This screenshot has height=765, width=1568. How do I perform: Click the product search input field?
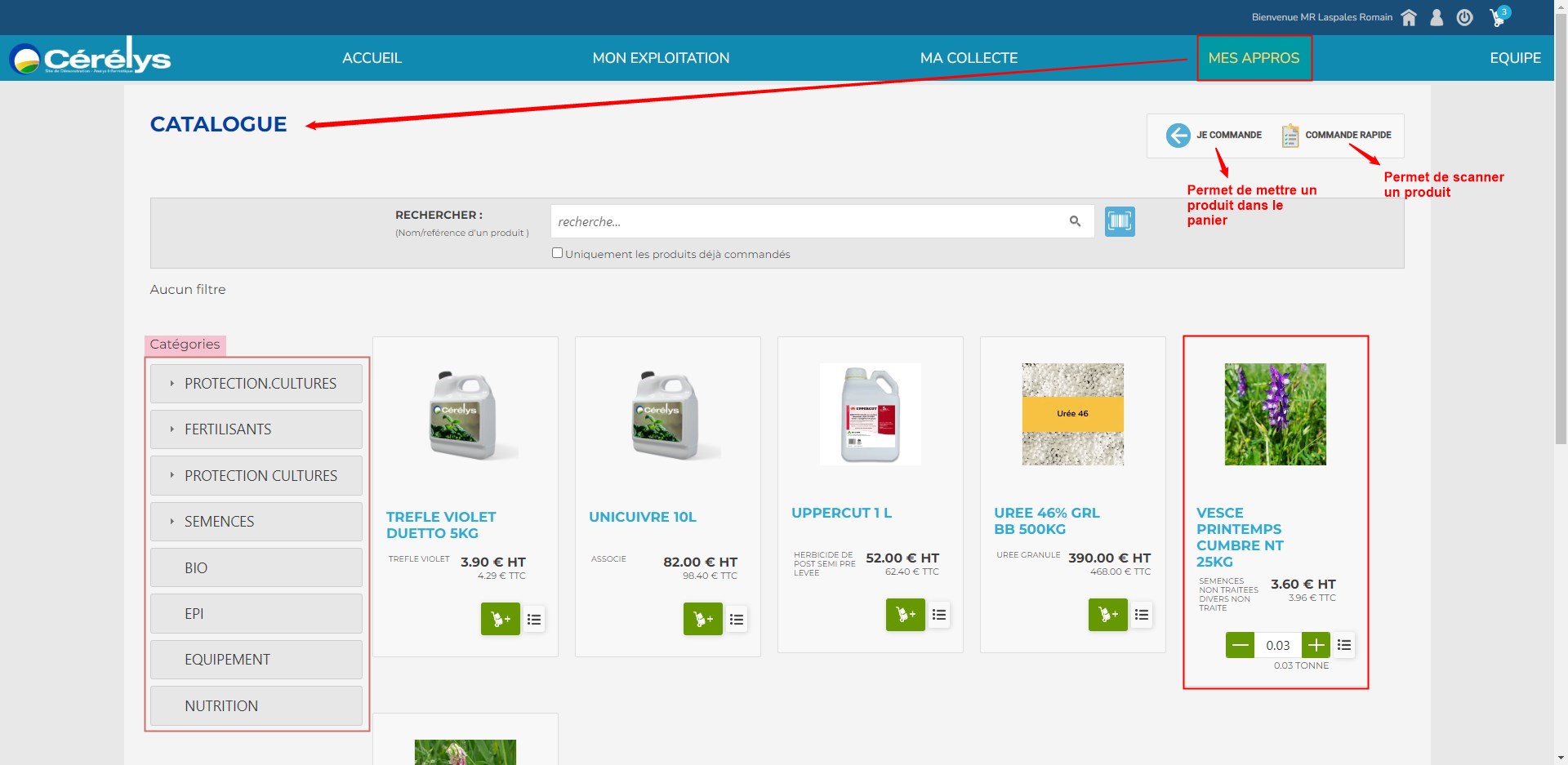[x=808, y=221]
